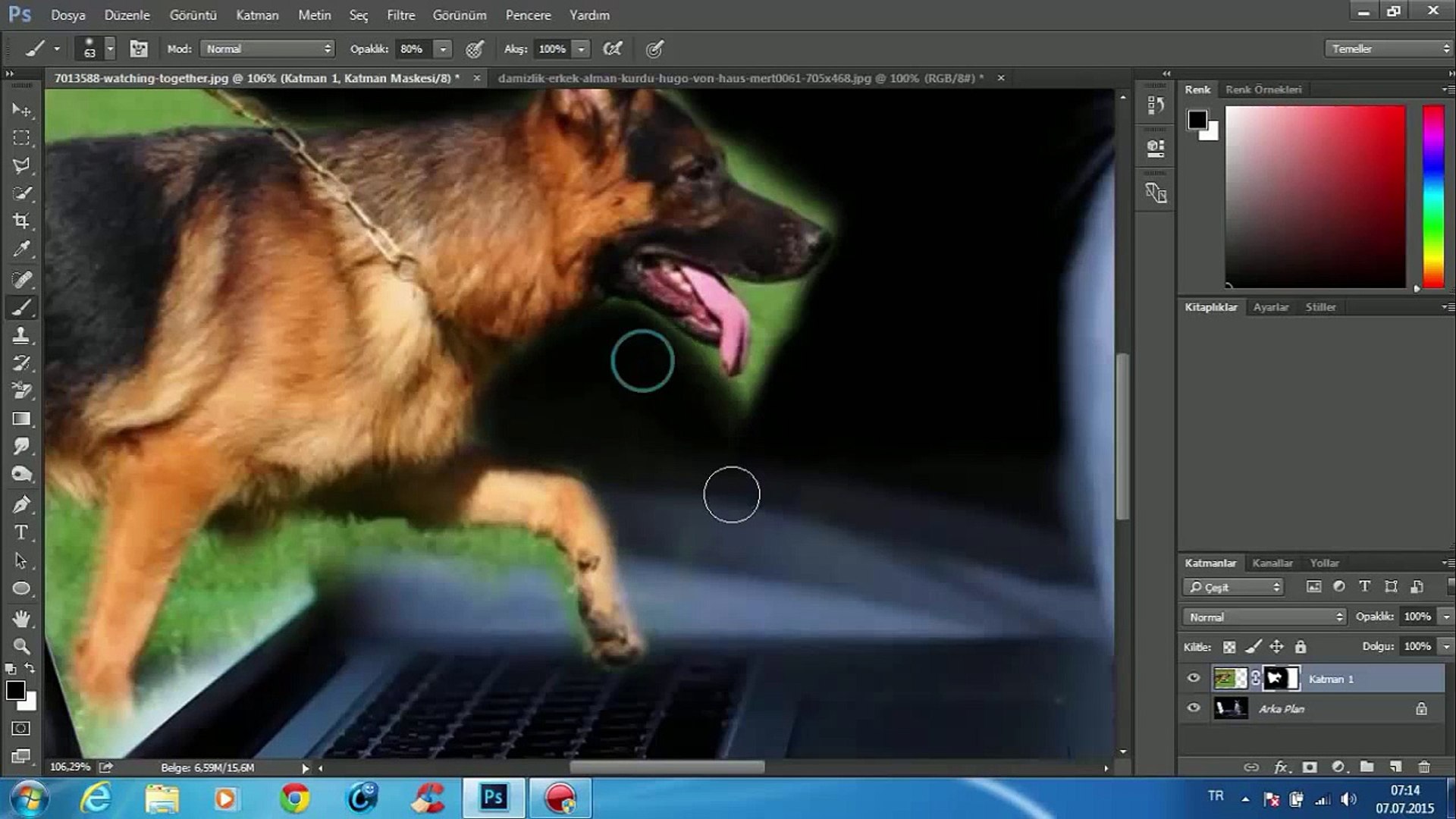Screen dimensions: 1456x819
Task: Open the Temeller workspace dropdown
Action: coord(1389,49)
